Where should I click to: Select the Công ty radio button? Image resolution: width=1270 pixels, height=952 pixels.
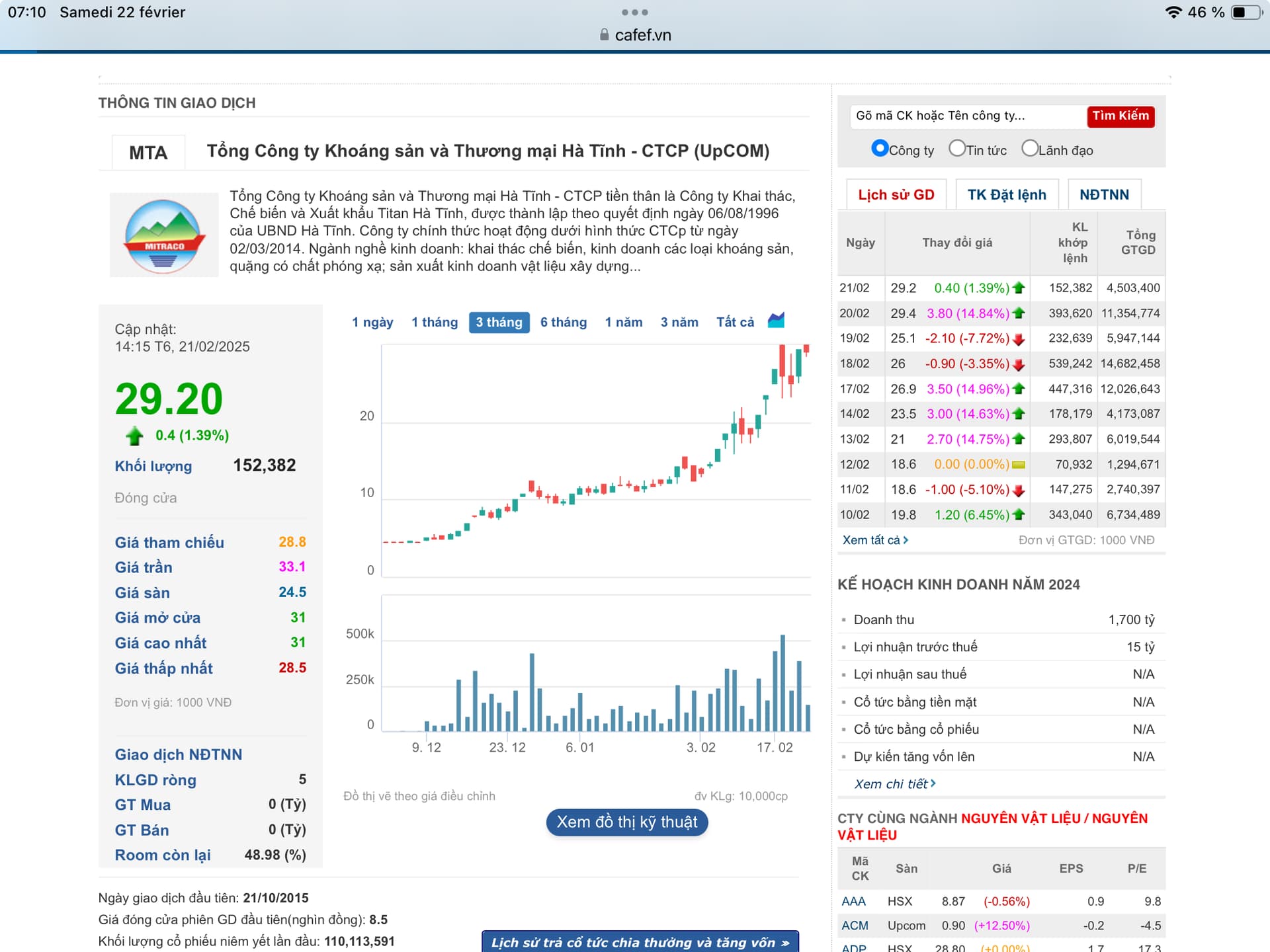coord(879,149)
